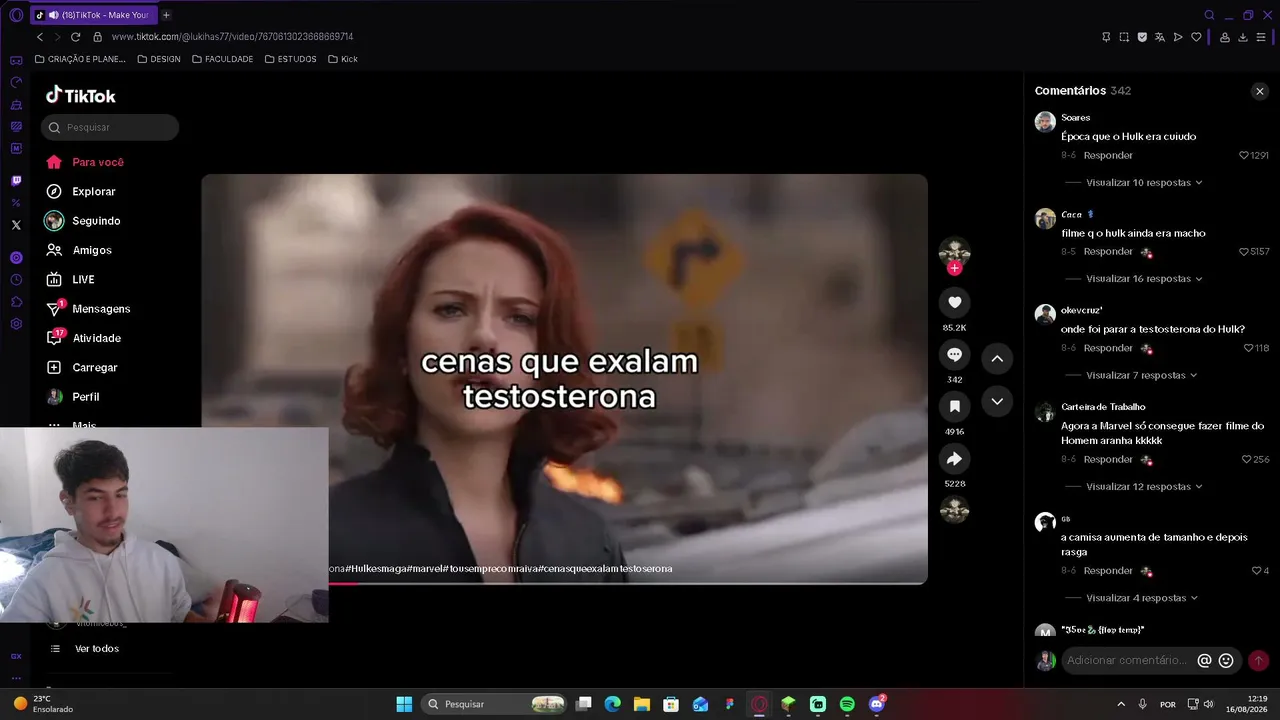
Task: Like Caca's comment with 5157 likes
Action: [x=1244, y=252]
